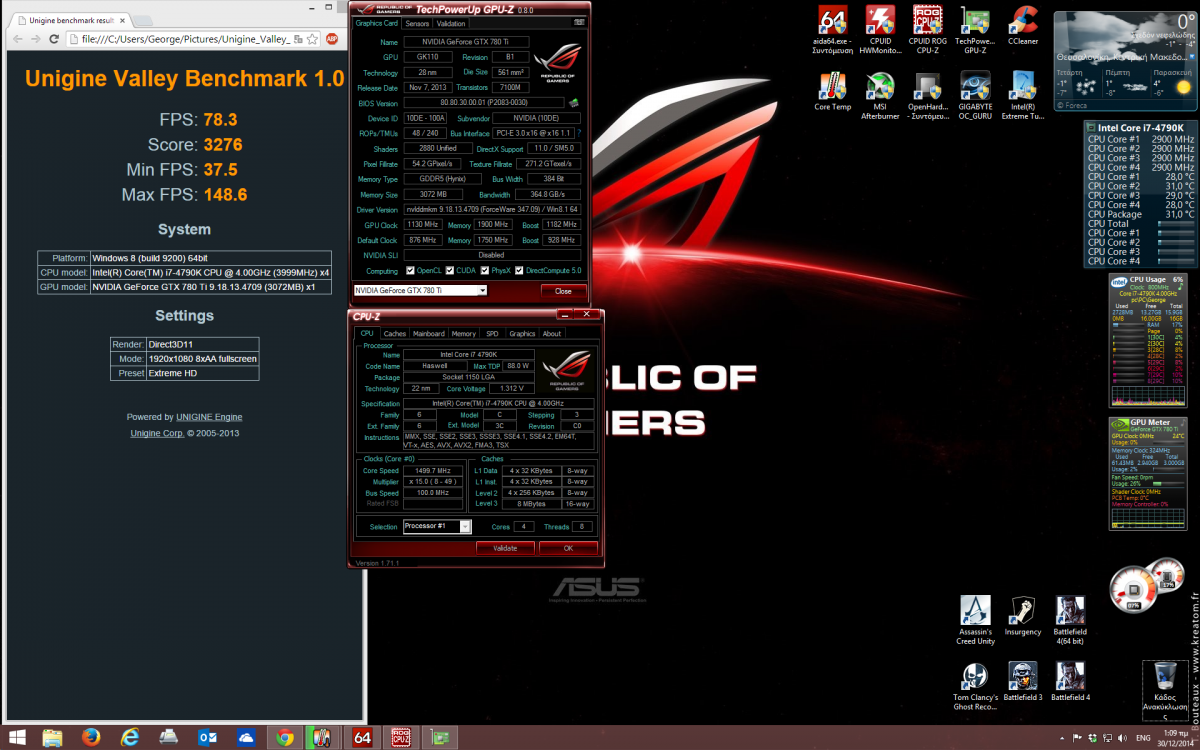Click the Score value 3276
The height and width of the screenshot is (750, 1200).
[x=223, y=145]
